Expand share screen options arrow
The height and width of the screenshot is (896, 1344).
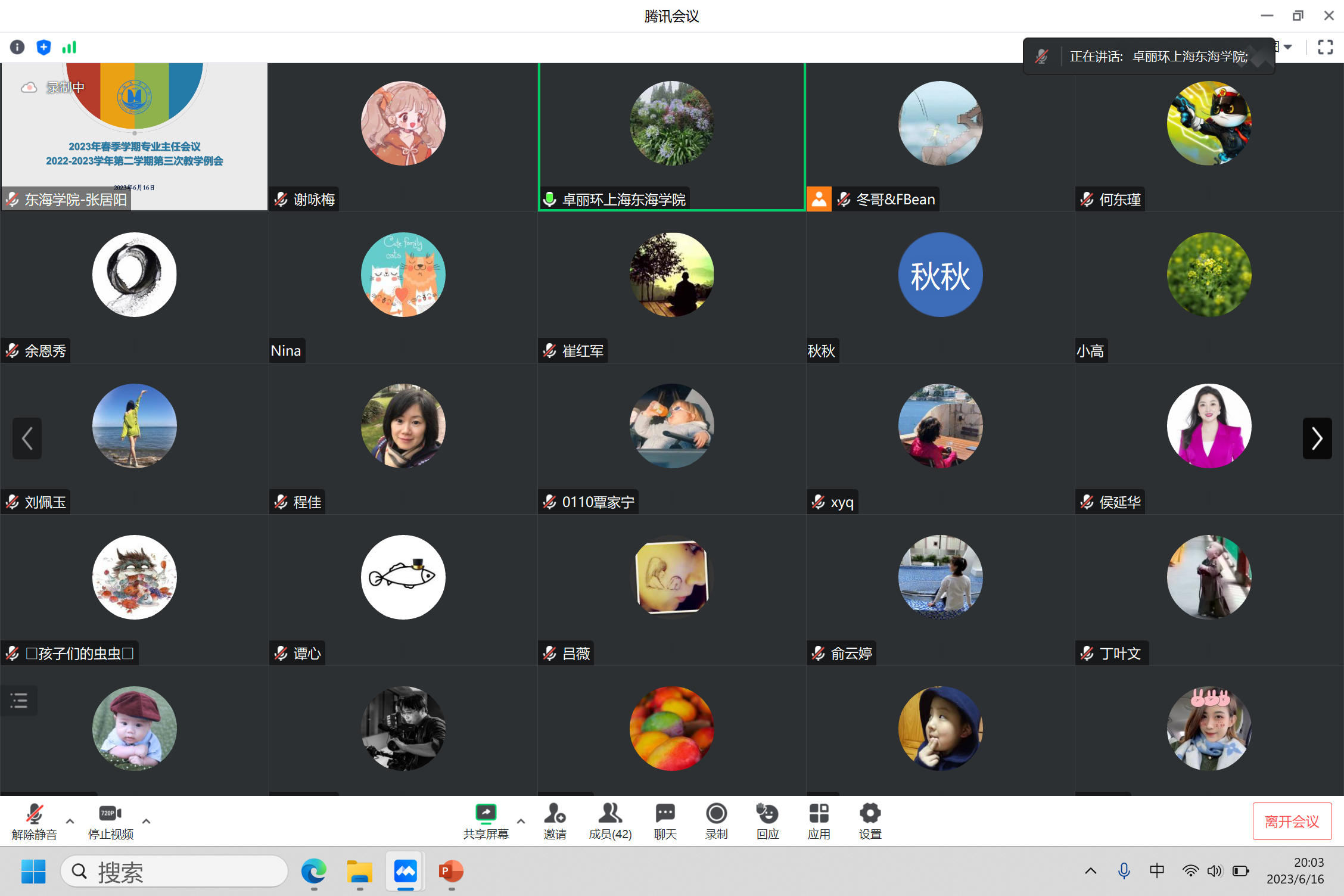tap(521, 821)
